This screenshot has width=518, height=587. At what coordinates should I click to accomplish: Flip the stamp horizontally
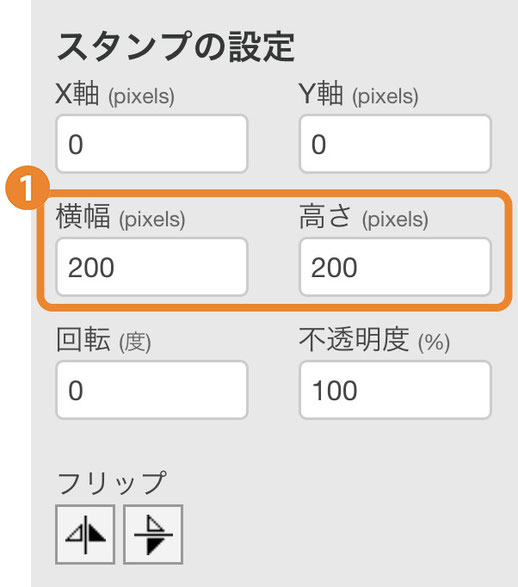click(85, 534)
